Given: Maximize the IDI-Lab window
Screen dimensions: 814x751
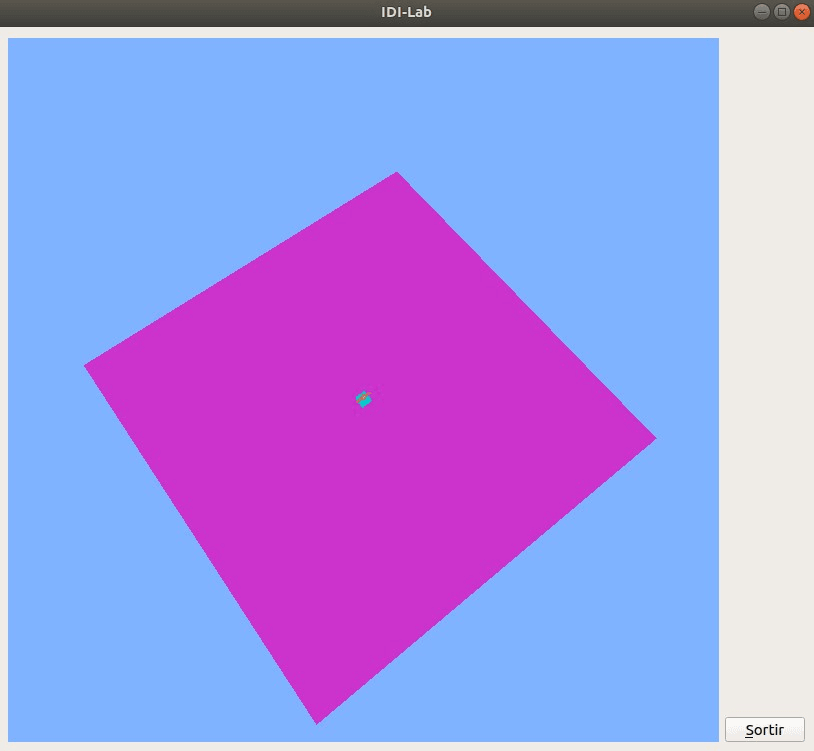Looking at the screenshot, I should click(x=782, y=12).
